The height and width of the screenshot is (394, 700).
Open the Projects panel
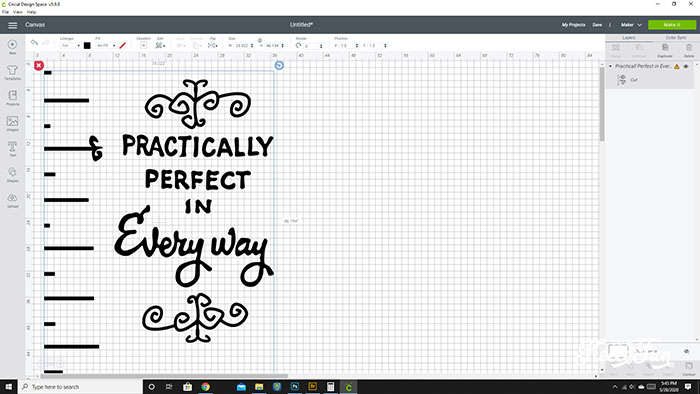[x=12, y=97]
